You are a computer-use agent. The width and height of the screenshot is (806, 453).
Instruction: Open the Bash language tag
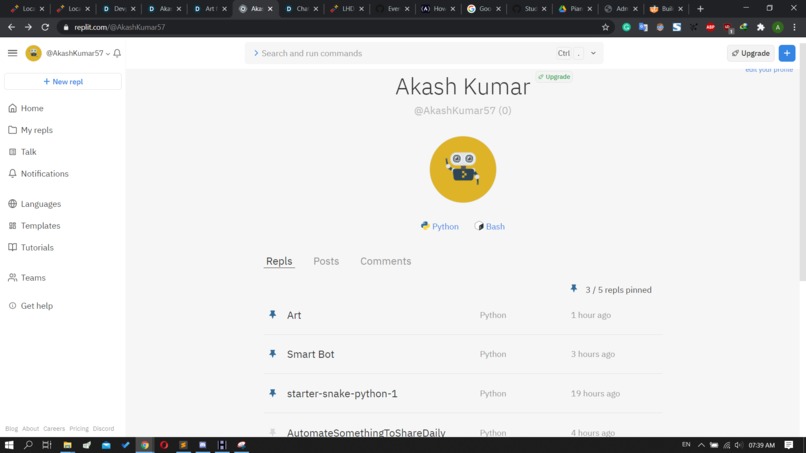(489, 226)
